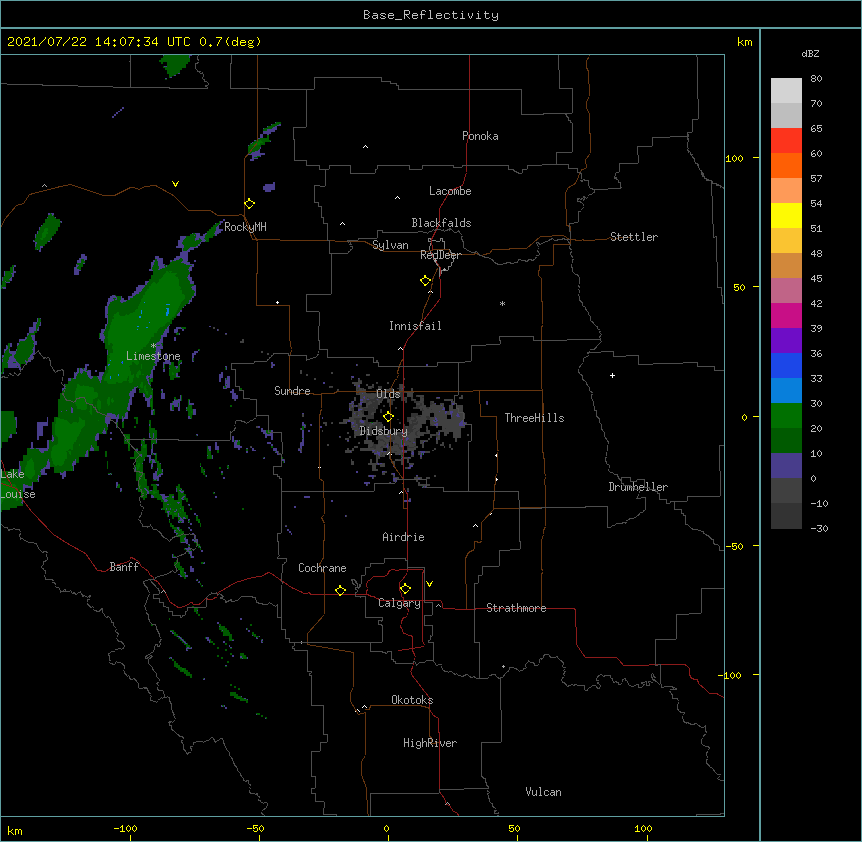Click the RedDeer city label

(440, 255)
